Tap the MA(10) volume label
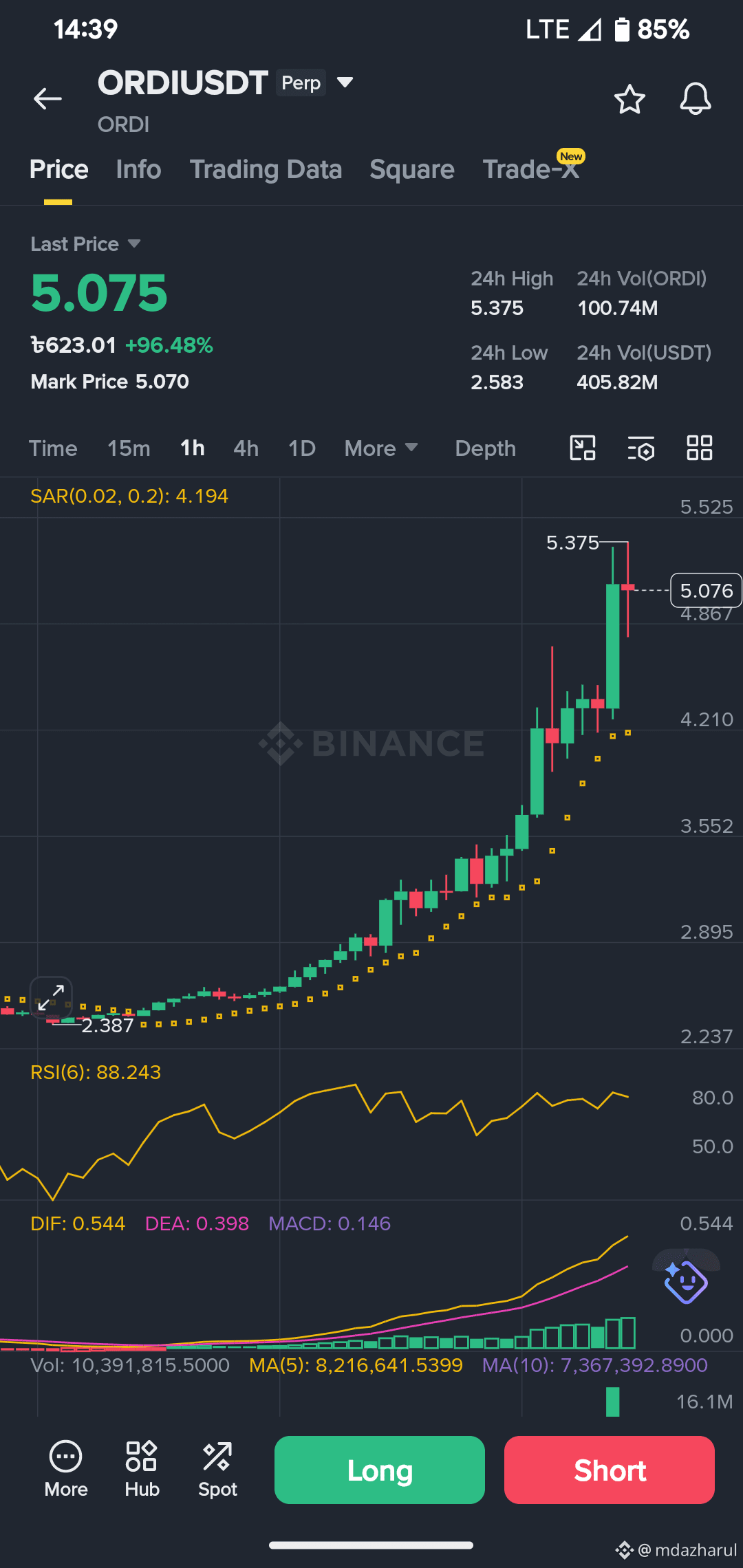The height and width of the screenshot is (1568, 743). click(x=595, y=1365)
